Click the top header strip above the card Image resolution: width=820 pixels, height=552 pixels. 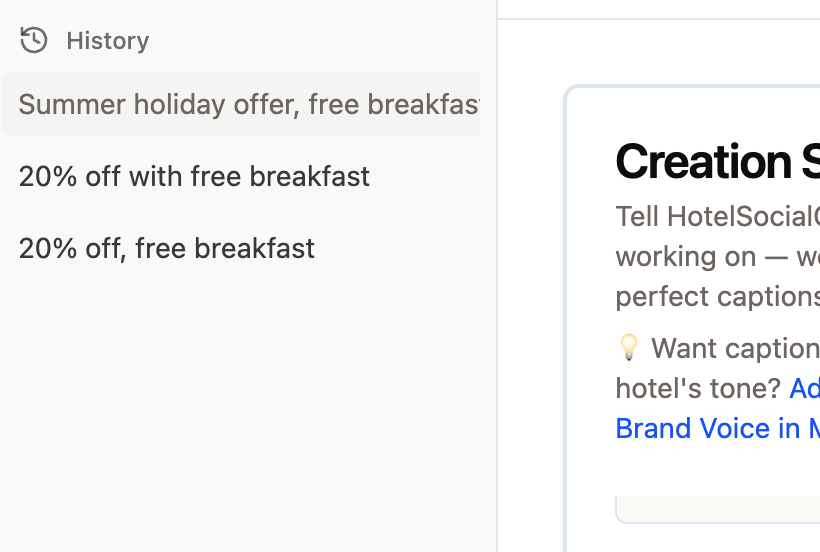pyautogui.click(x=660, y=9)
